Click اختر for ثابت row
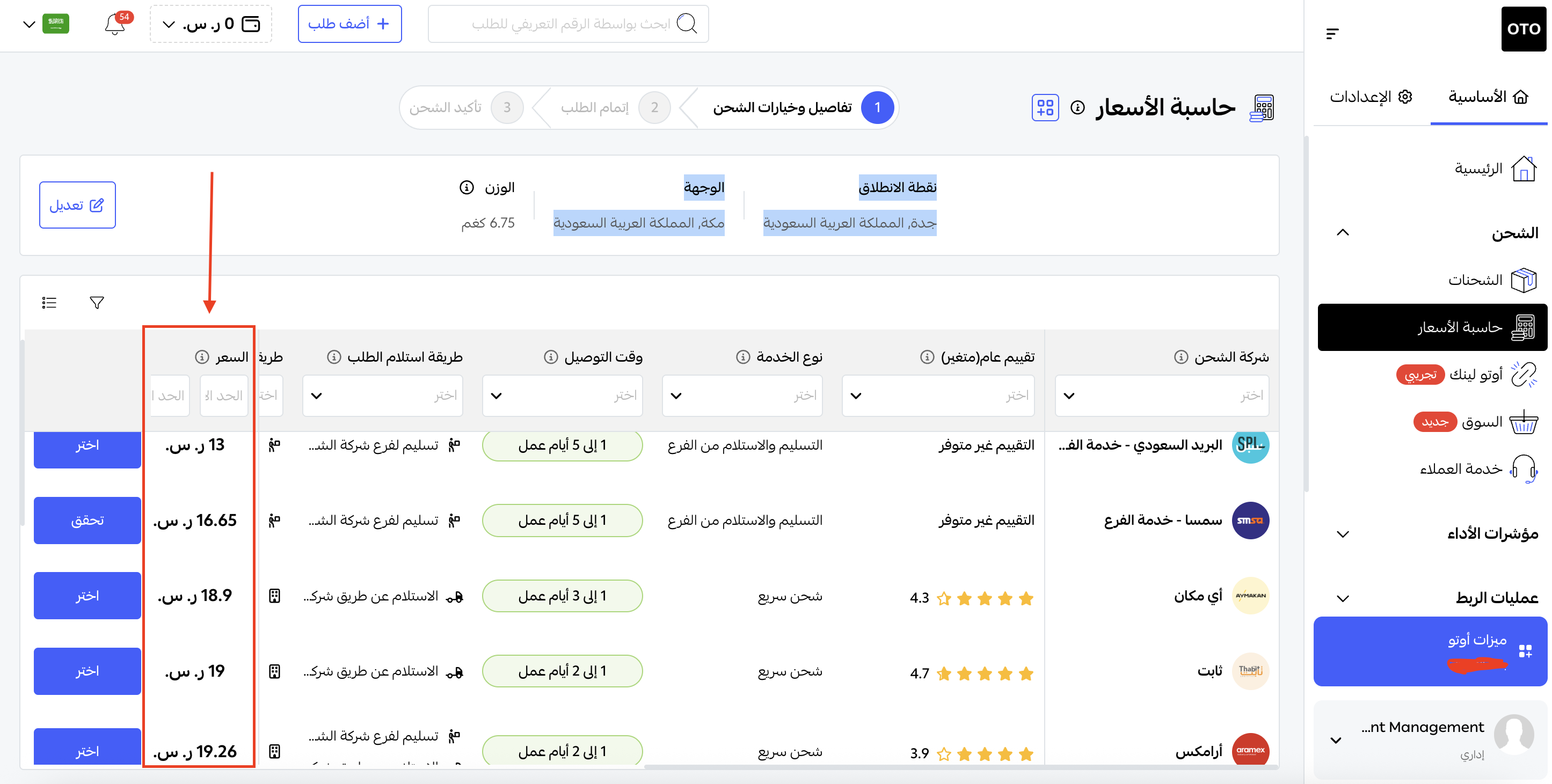1552x784 pixels. point(88,671)
